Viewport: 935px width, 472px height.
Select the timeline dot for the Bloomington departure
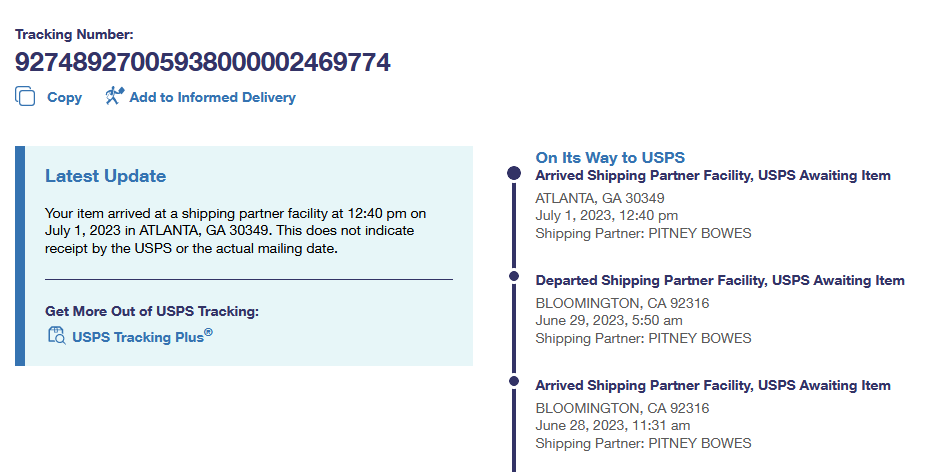pyautogui.click(x=514, y=275)
